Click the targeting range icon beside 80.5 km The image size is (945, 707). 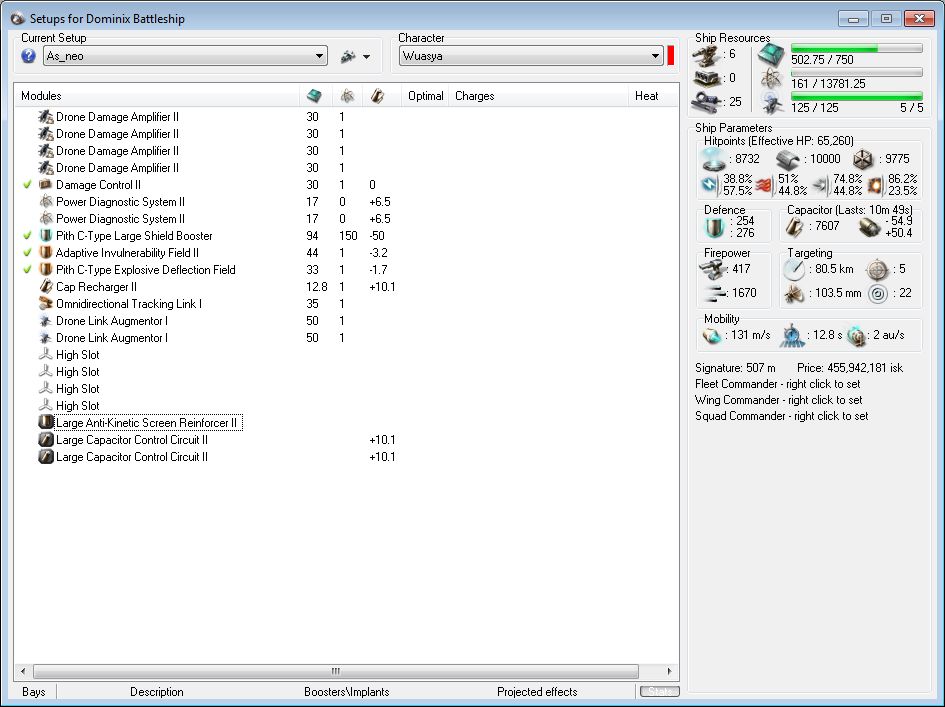794,269
